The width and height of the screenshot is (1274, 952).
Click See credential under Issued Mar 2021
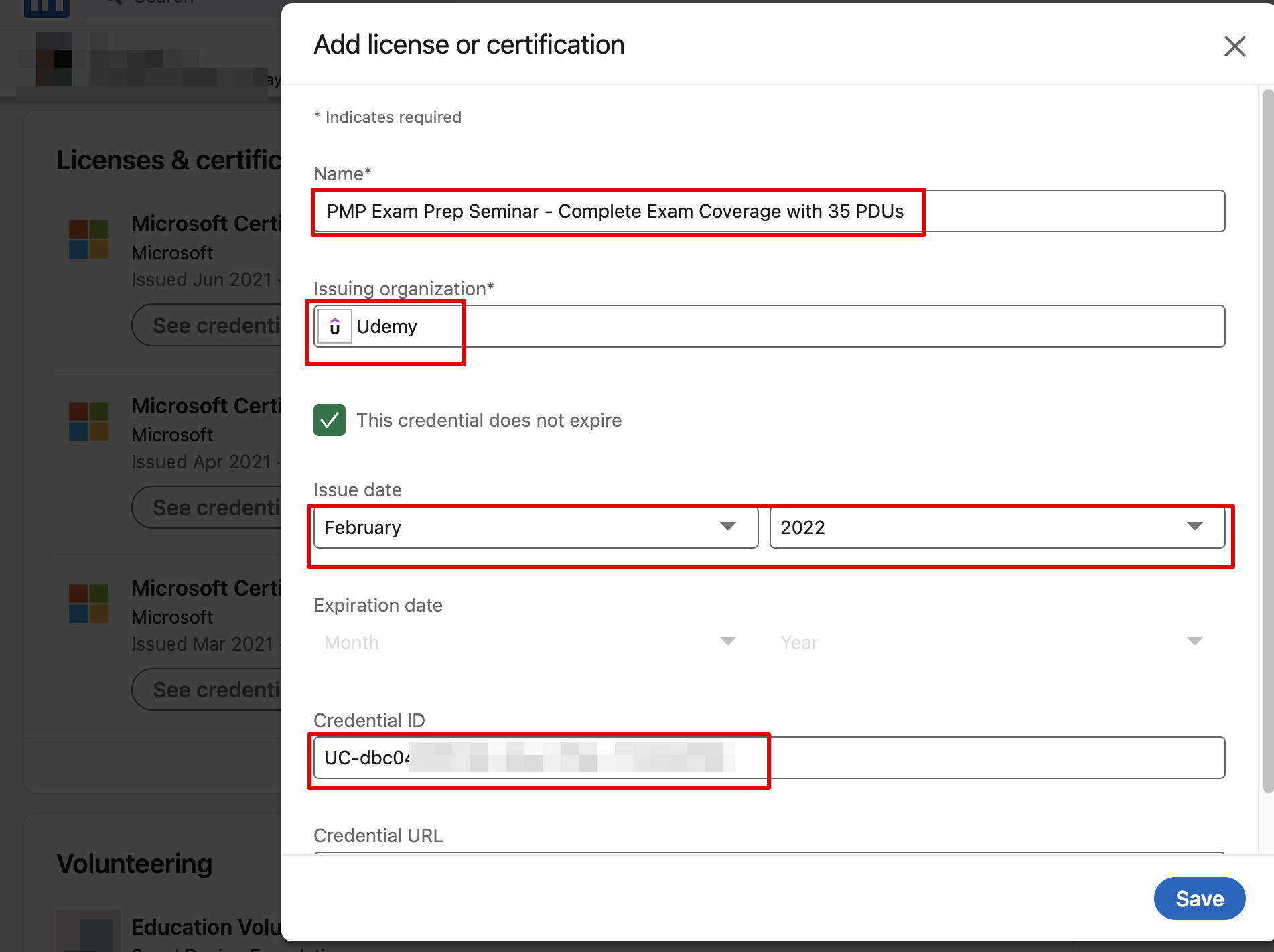coord(207,690)
